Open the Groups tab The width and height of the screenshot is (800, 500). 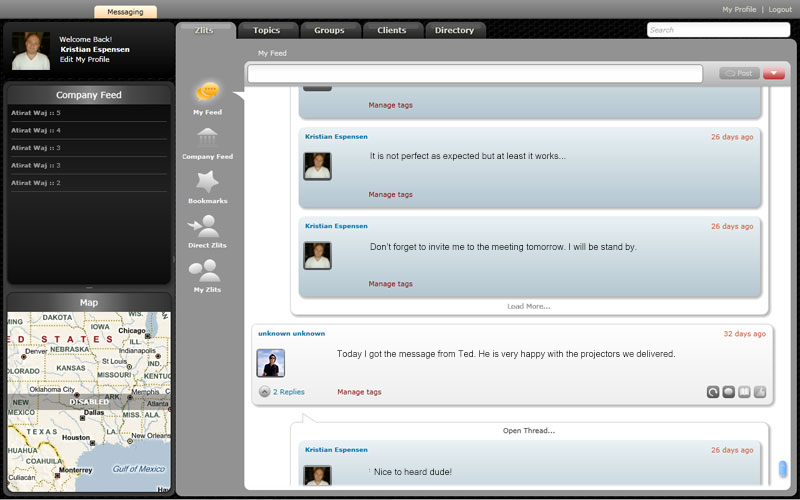[329, 30]
